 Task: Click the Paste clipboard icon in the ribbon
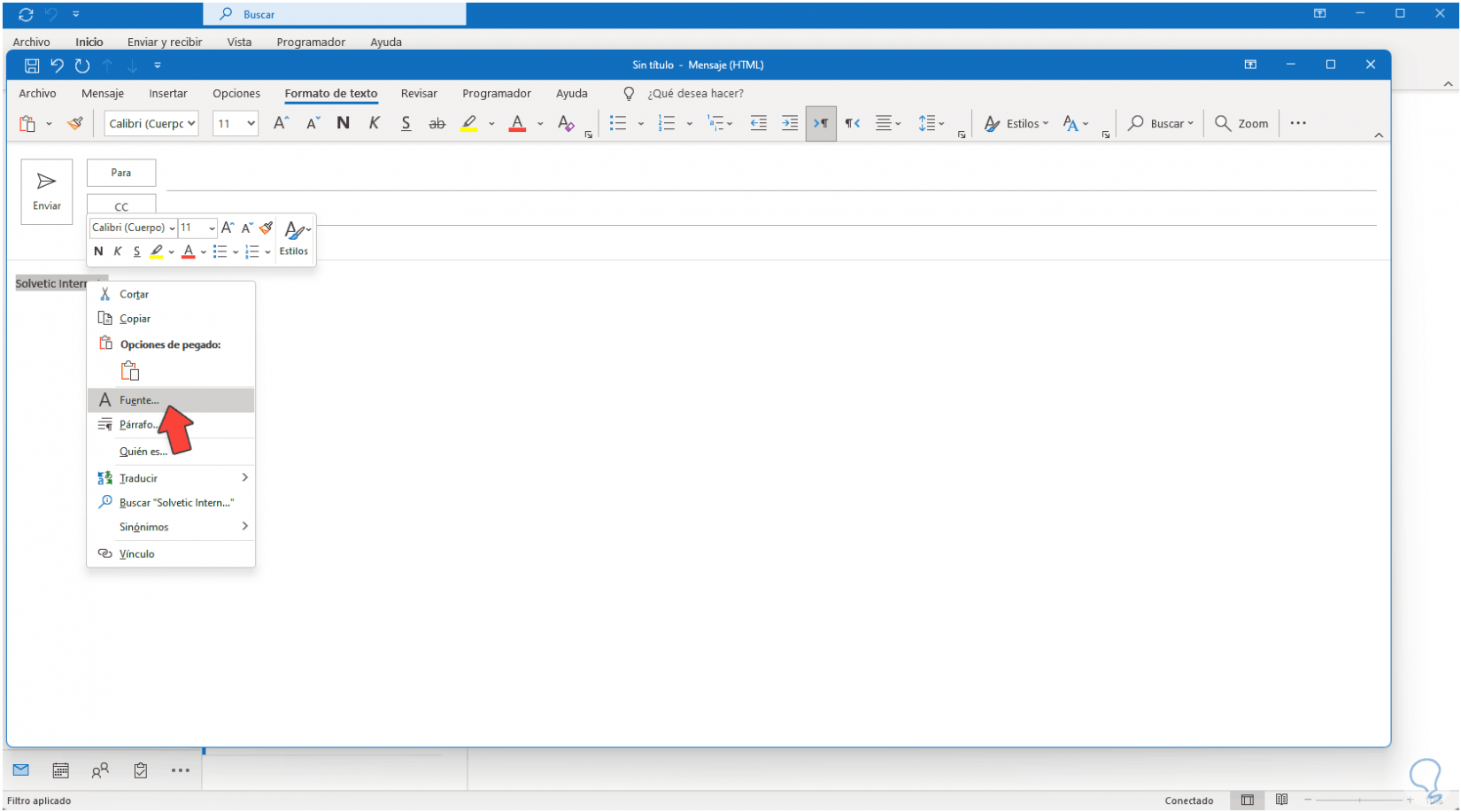tap(27, 124)
